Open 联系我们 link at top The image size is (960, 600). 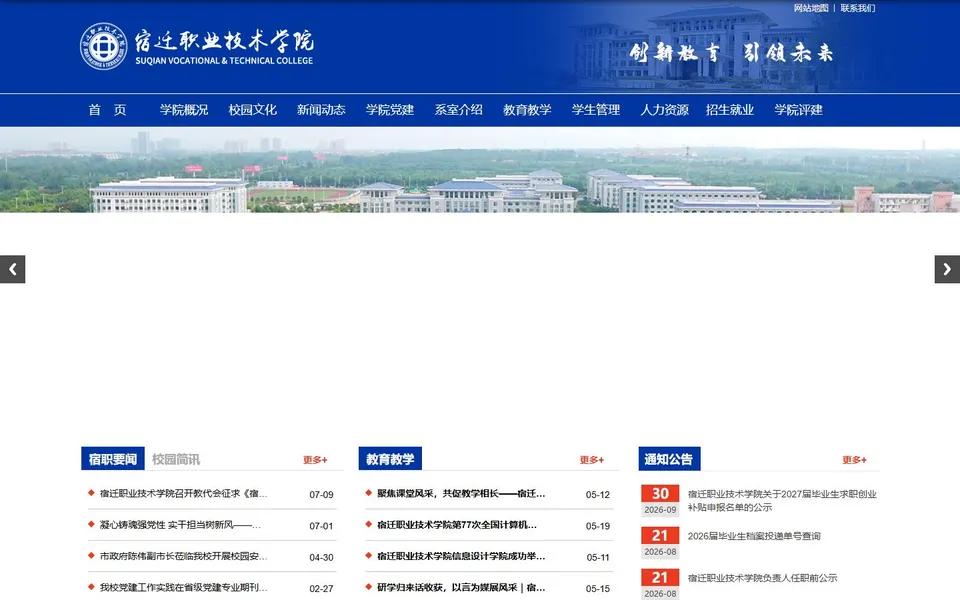pos(858,8)
